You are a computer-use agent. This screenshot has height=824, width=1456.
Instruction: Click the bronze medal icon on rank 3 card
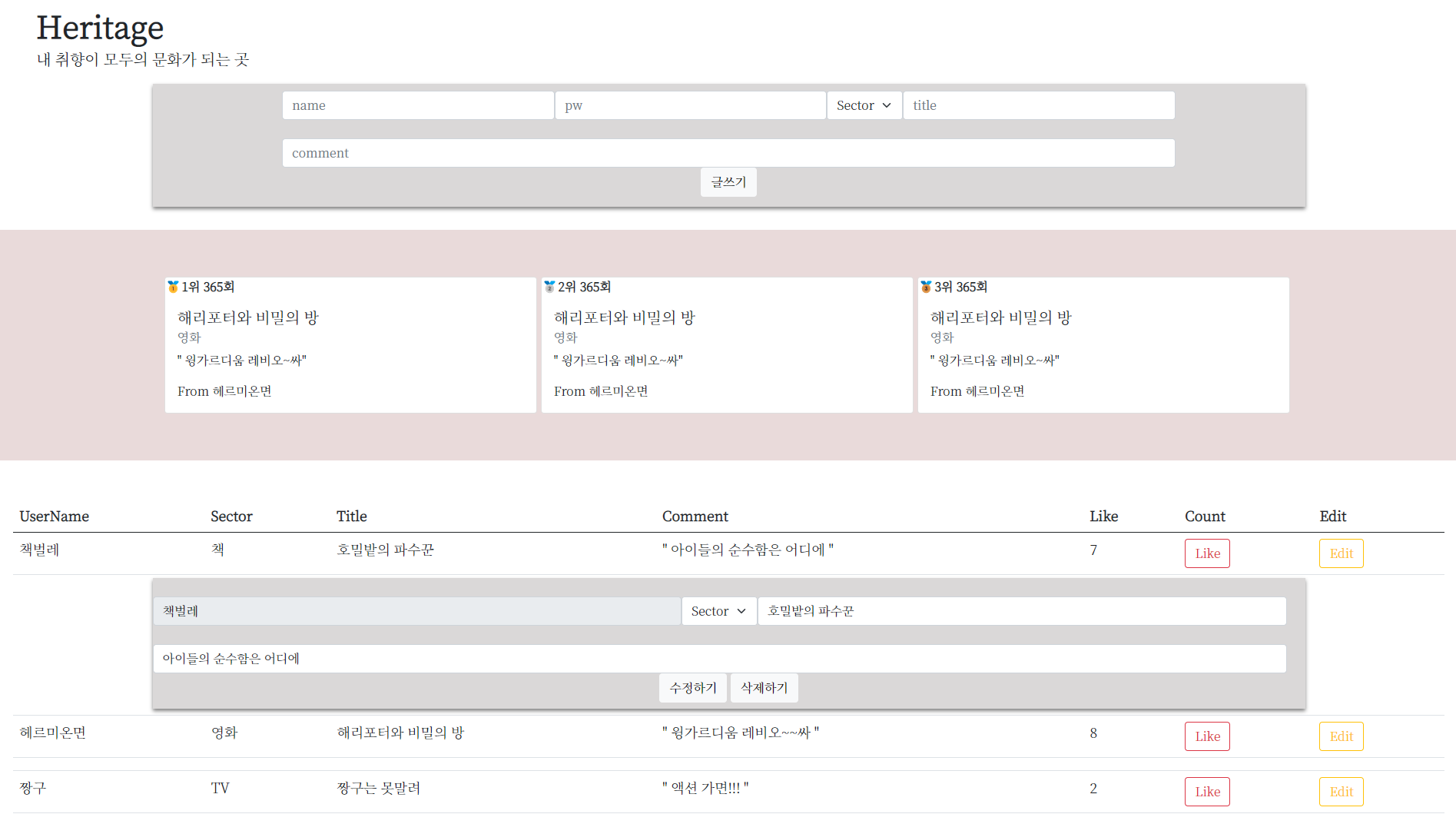tap(927, 287)
